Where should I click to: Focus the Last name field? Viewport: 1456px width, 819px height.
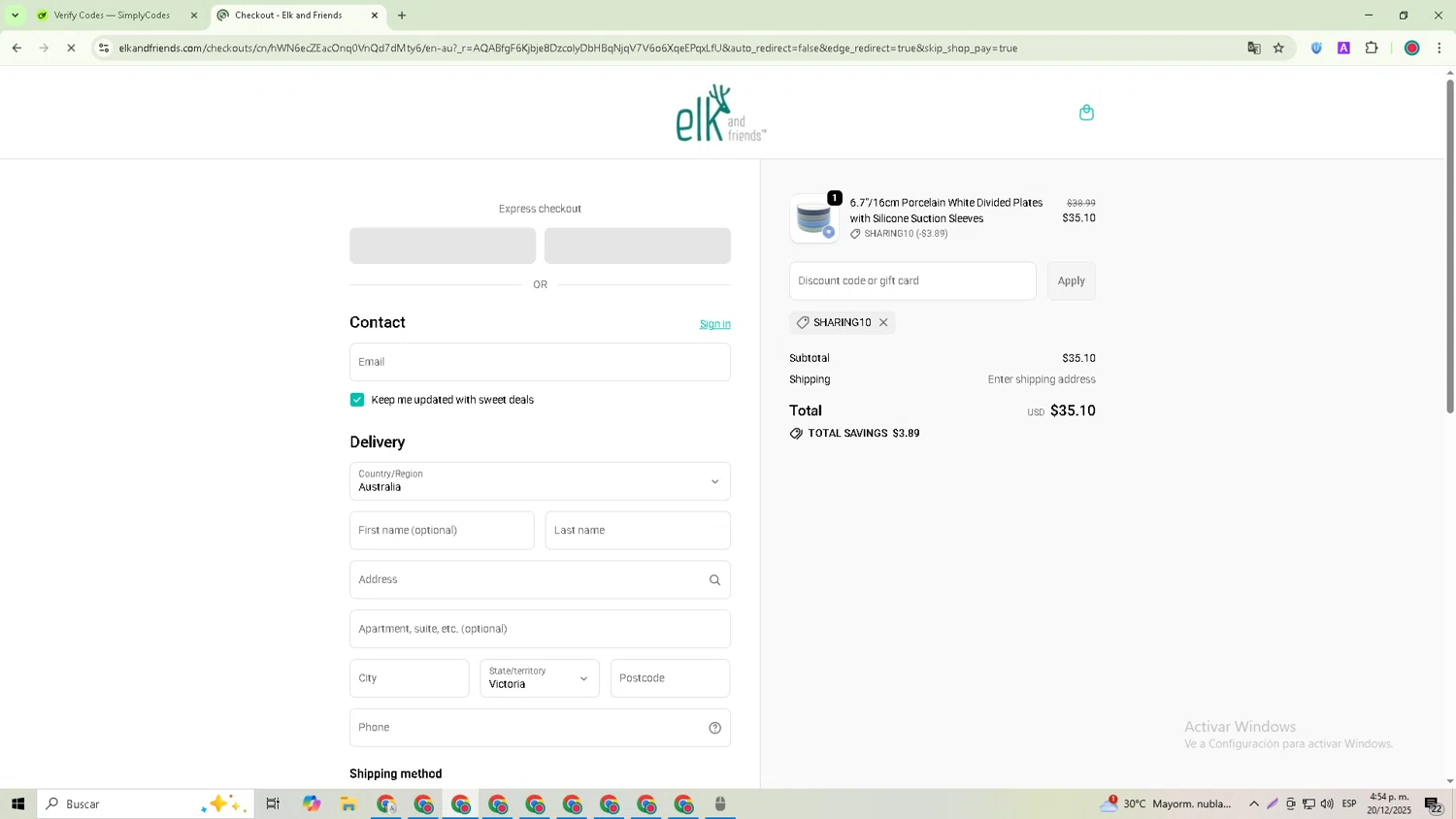click(x=638, y=531)
